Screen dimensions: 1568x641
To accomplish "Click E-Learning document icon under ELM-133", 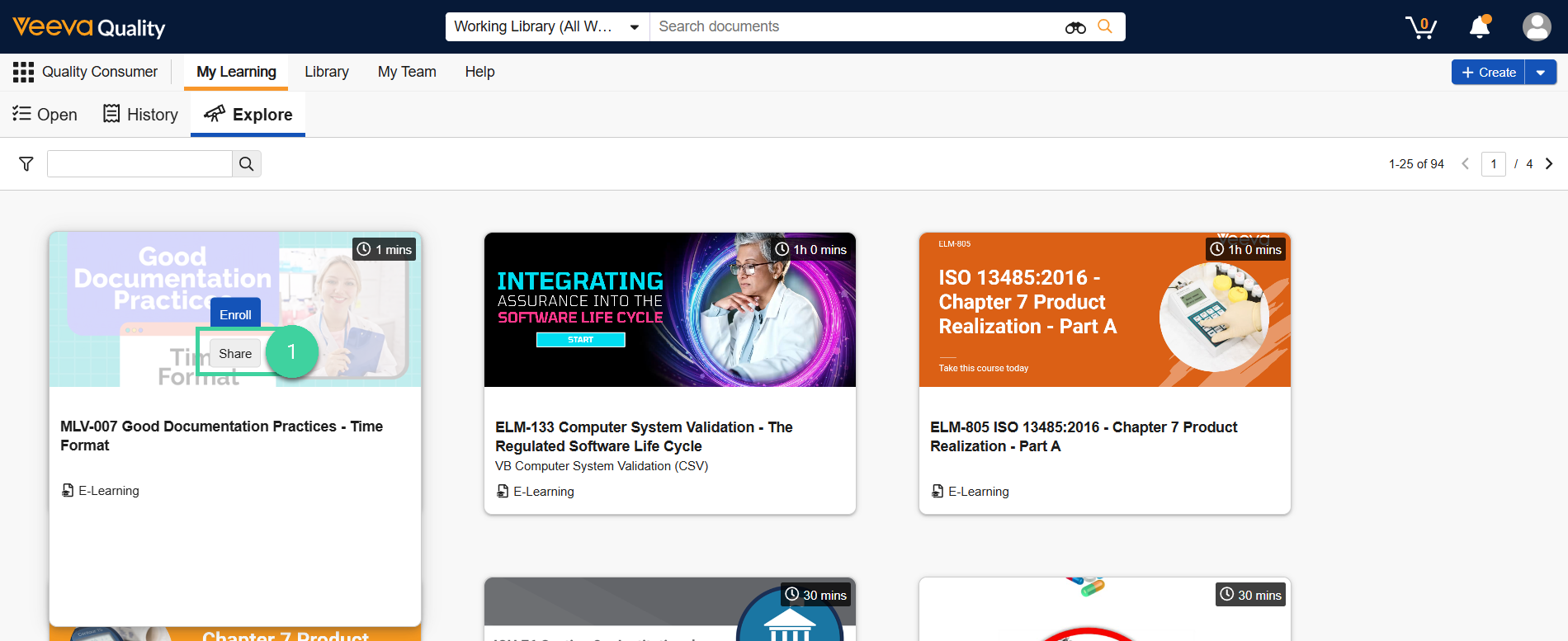I will [503, 491].
